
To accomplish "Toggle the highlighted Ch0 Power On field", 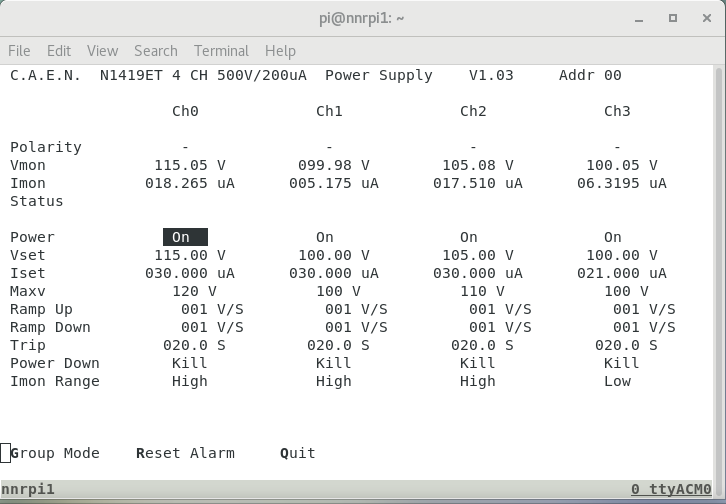I will 185,237.
